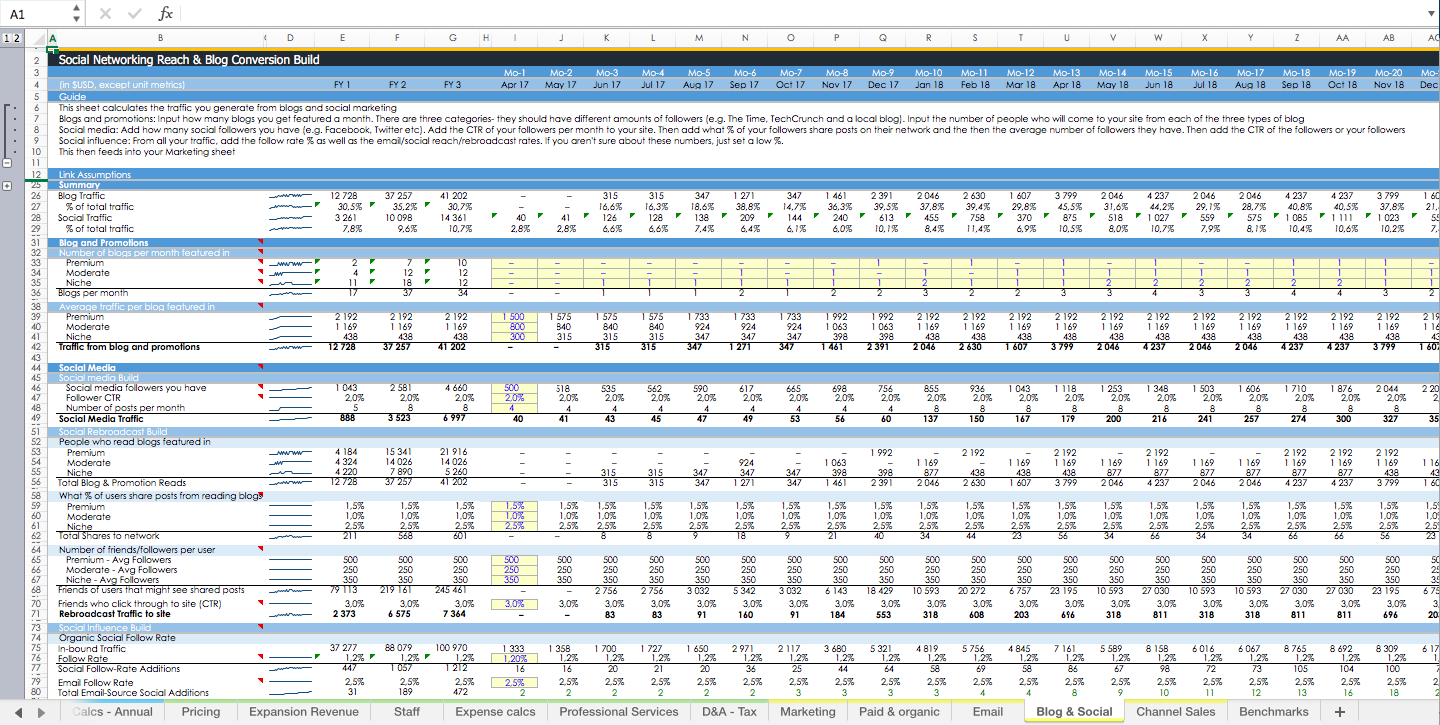Select column K header
The width and height of the screenshot is (1440, 725).
coord(607,38)
